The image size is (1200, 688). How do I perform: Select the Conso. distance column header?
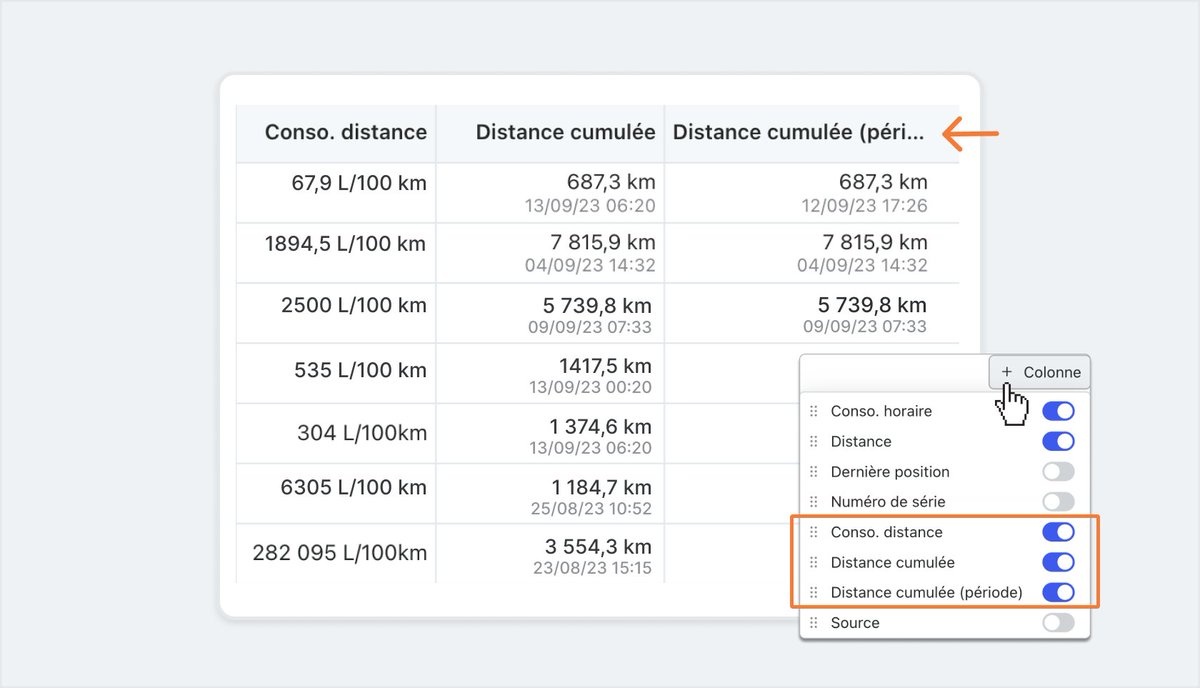point(336,133)
